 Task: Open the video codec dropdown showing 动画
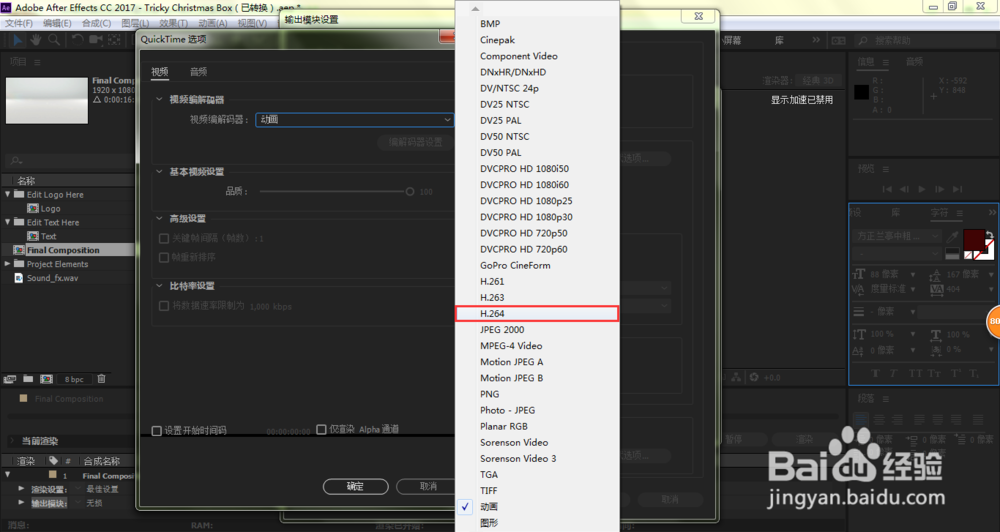[355, 119]
